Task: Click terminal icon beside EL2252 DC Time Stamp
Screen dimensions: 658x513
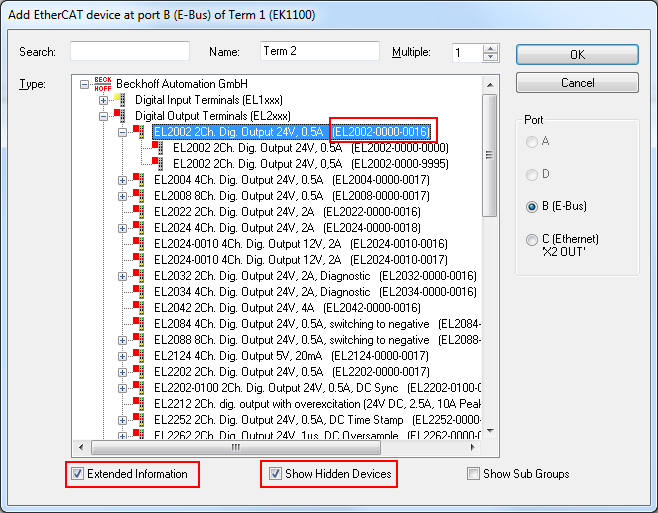Action: point(139,419)
